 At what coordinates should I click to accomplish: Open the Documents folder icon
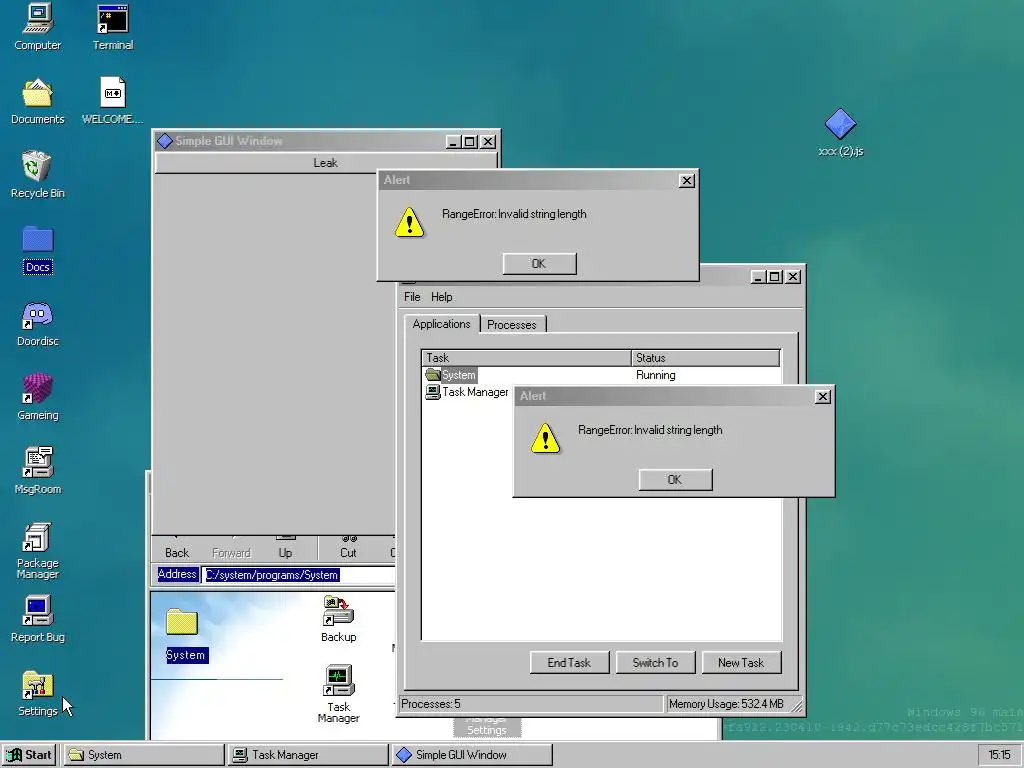coord(37,101)
